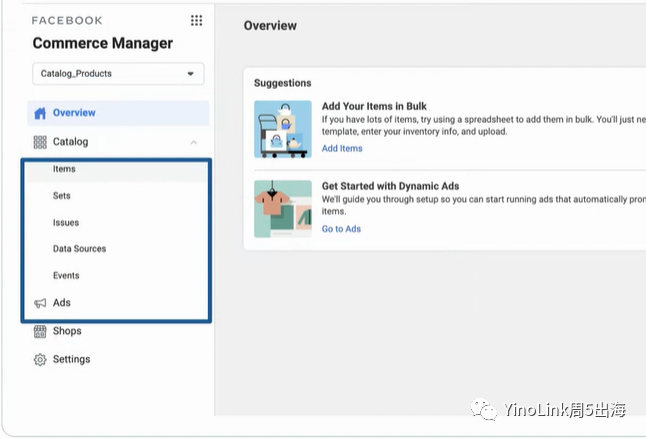Click the Add Items link
Viewport: 646px width, 439px height.
tap(342, 148)
